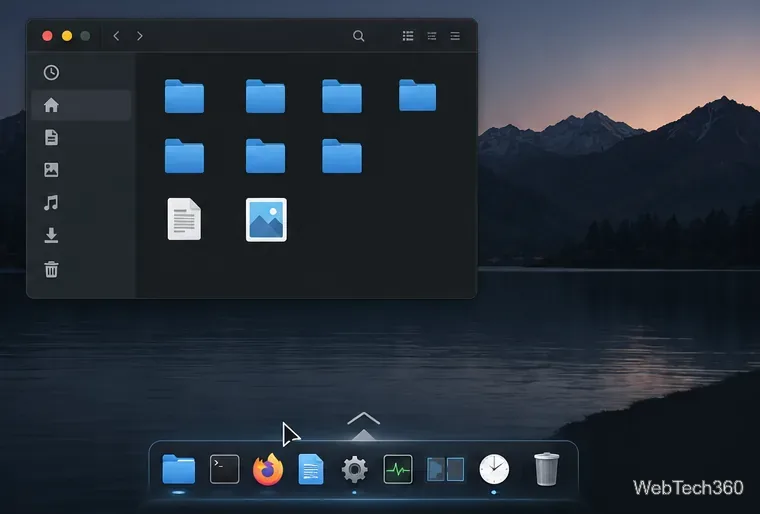Screen dimensions: 760x514
Task: Launch the Files folder in the dock
Action: (178, 469)
